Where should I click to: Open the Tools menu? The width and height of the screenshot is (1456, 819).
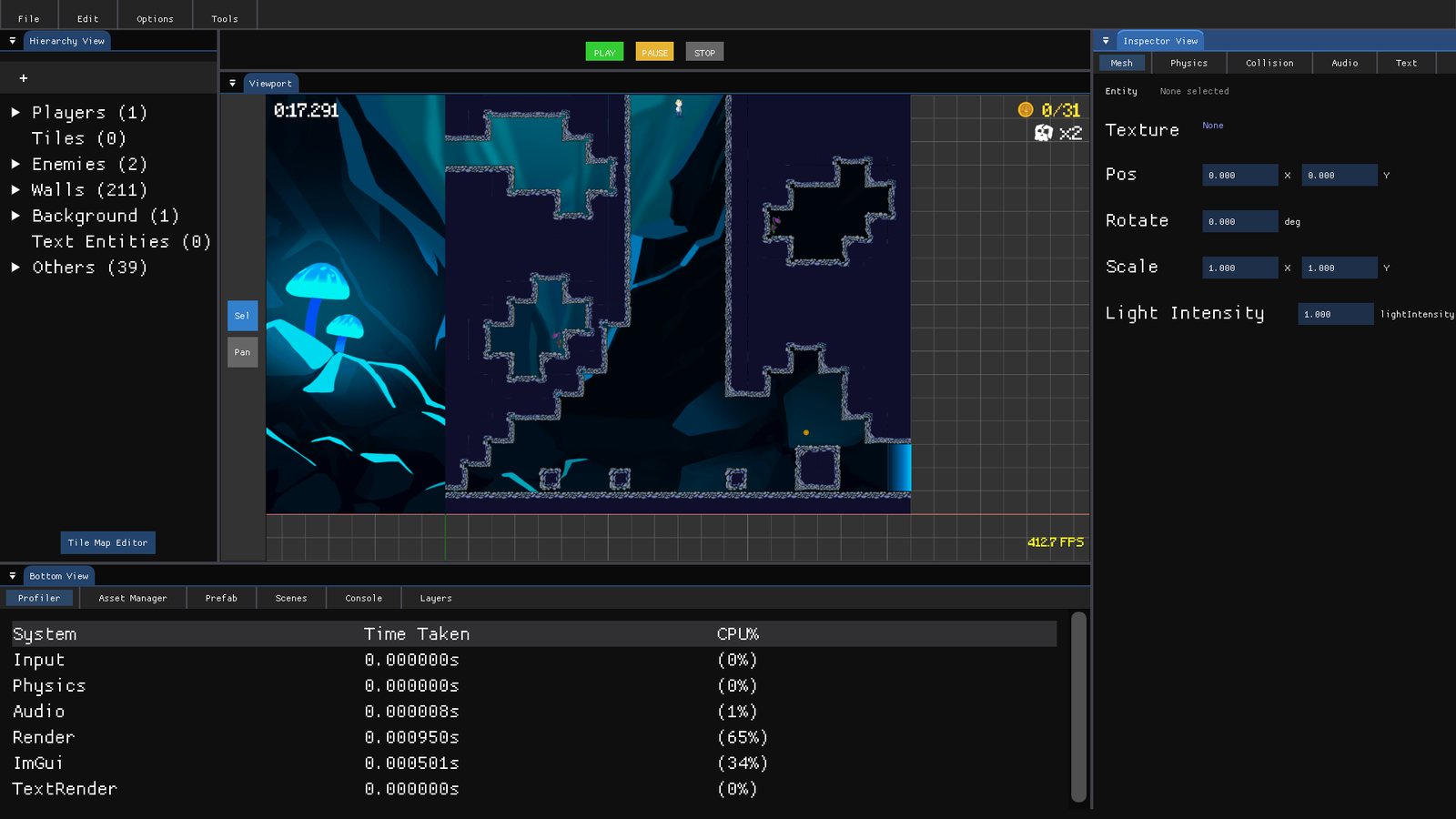(225, 18)
